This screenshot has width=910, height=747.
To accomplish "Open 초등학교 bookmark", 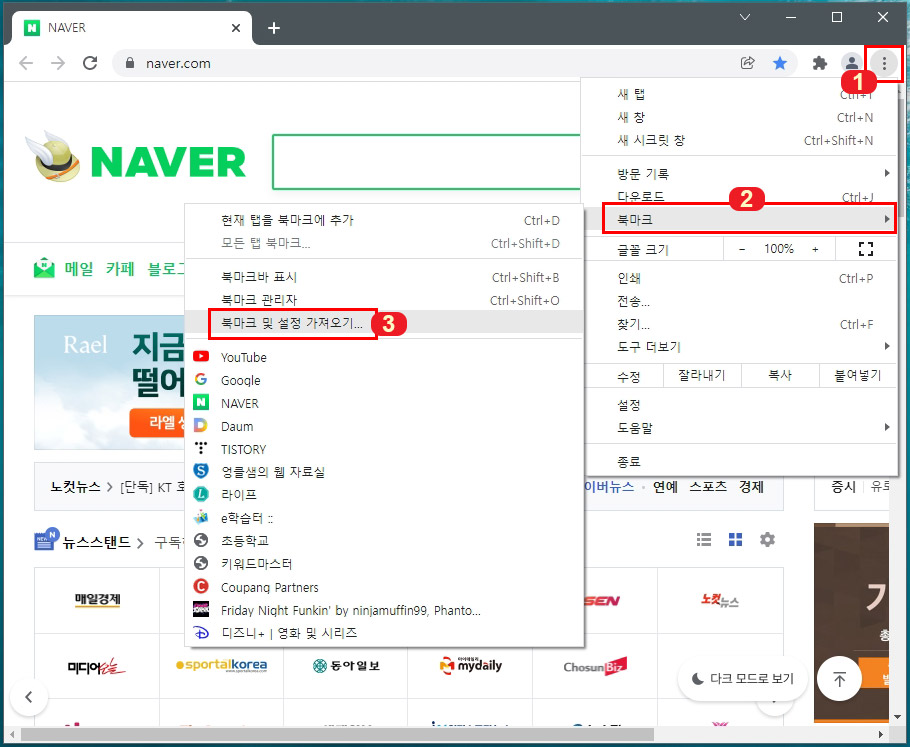I will [x=383, y=540].
